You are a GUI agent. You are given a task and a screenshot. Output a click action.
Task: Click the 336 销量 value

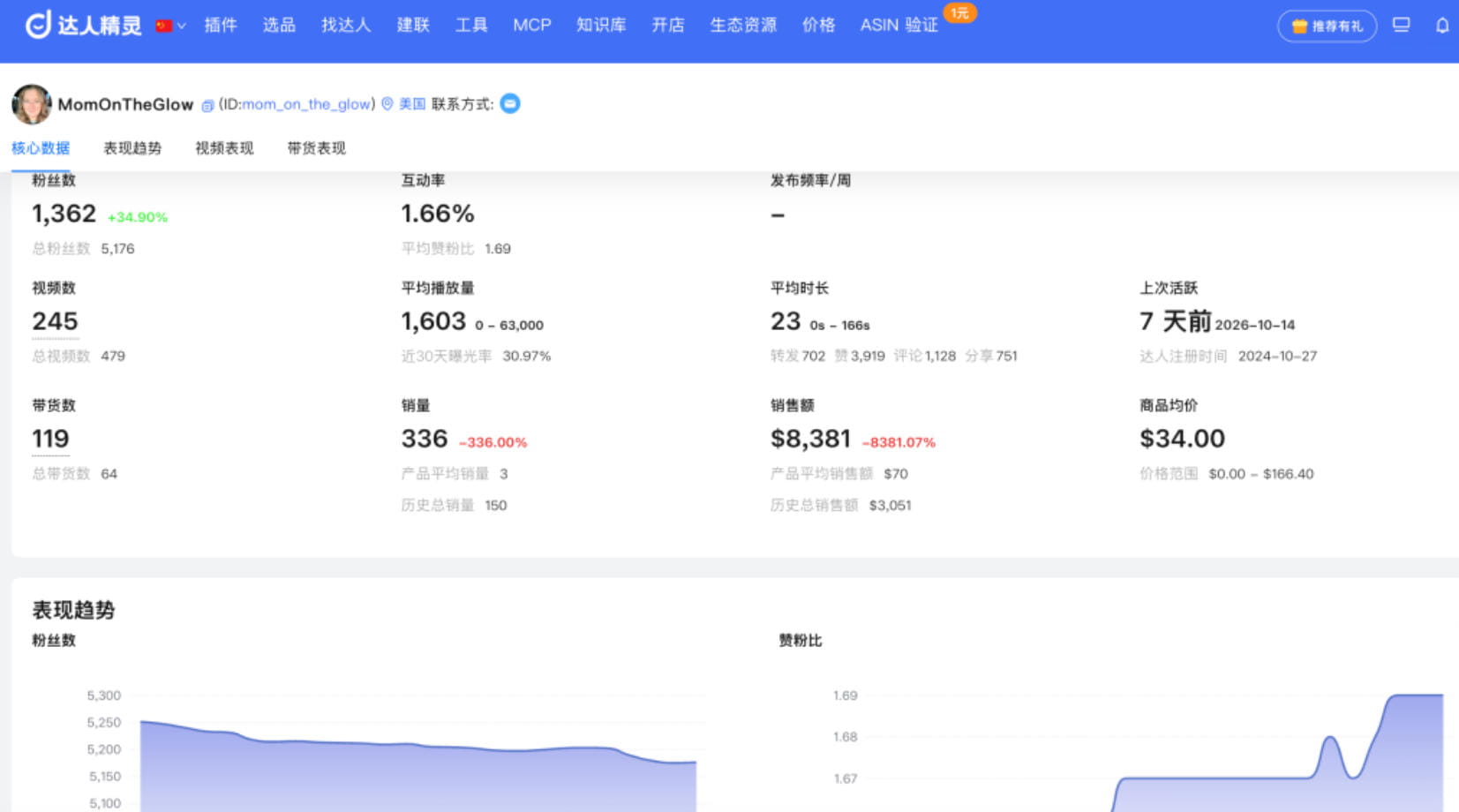[x=425, y=439]
